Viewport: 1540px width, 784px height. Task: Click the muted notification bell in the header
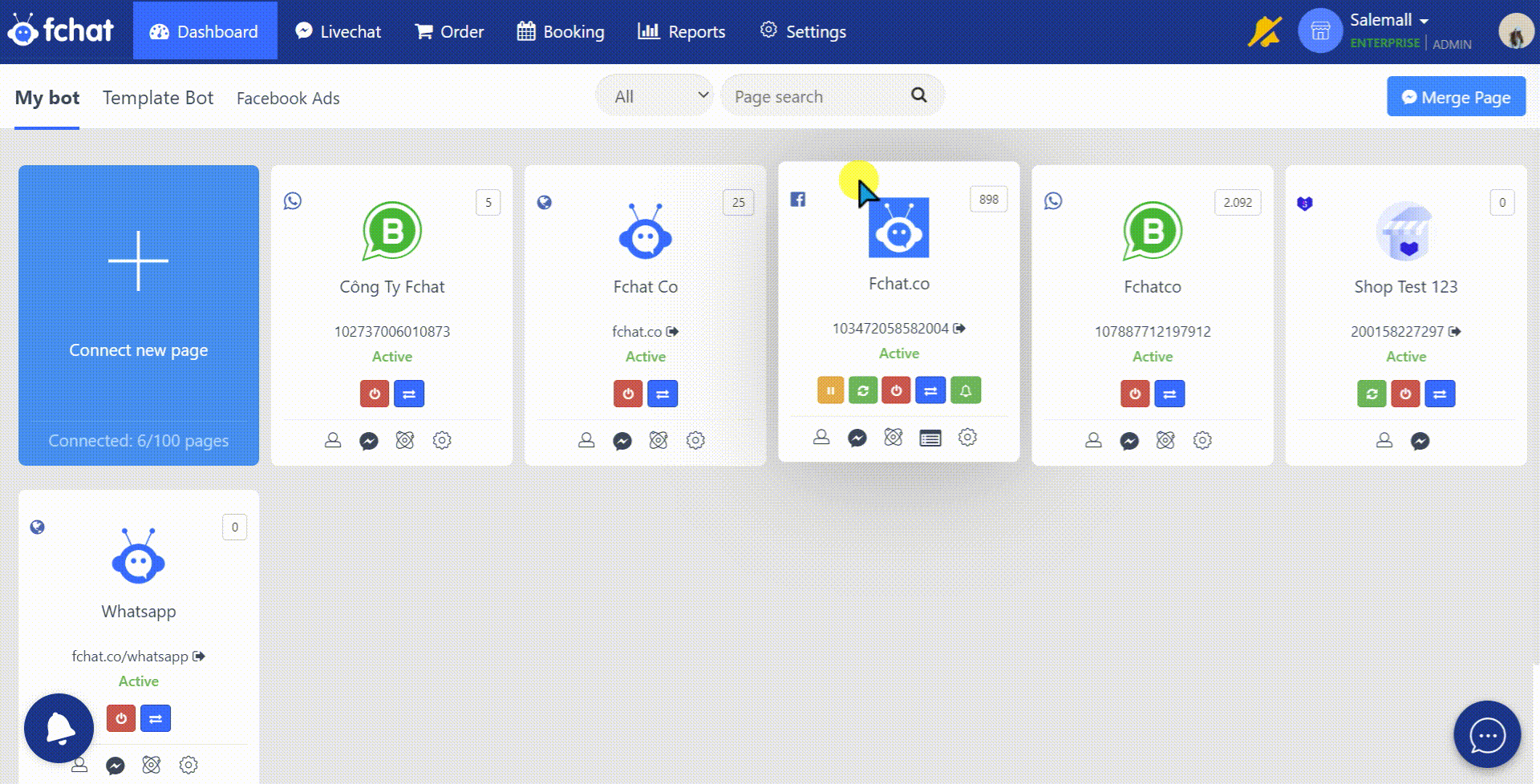click(1265, 32)
